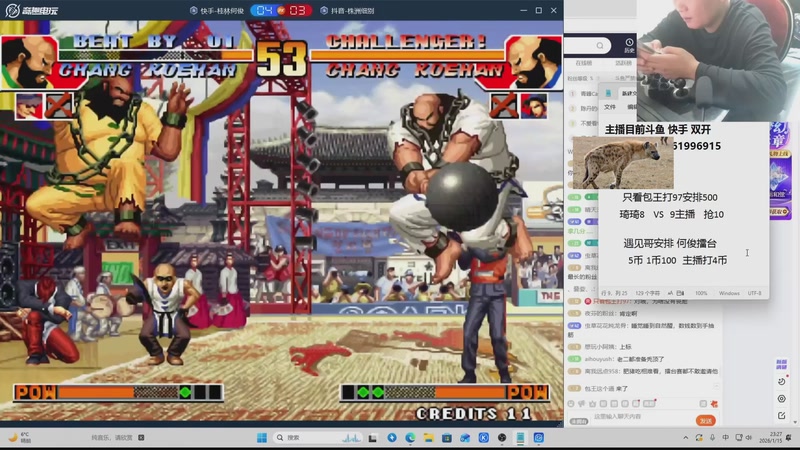Switch to the 在线榜 tab
The height and width of the screenshot is (450, 800).
(x=584, y=63)
